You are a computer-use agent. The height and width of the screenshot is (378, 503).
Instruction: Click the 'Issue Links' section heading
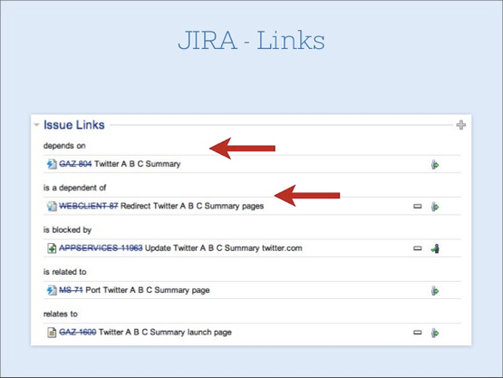74,125
